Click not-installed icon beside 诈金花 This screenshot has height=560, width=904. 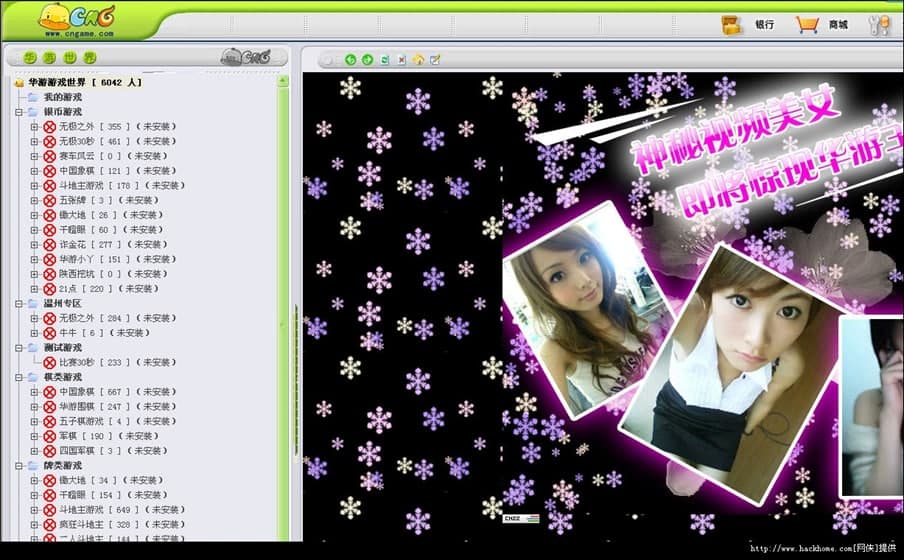click(x=50, y=245)
